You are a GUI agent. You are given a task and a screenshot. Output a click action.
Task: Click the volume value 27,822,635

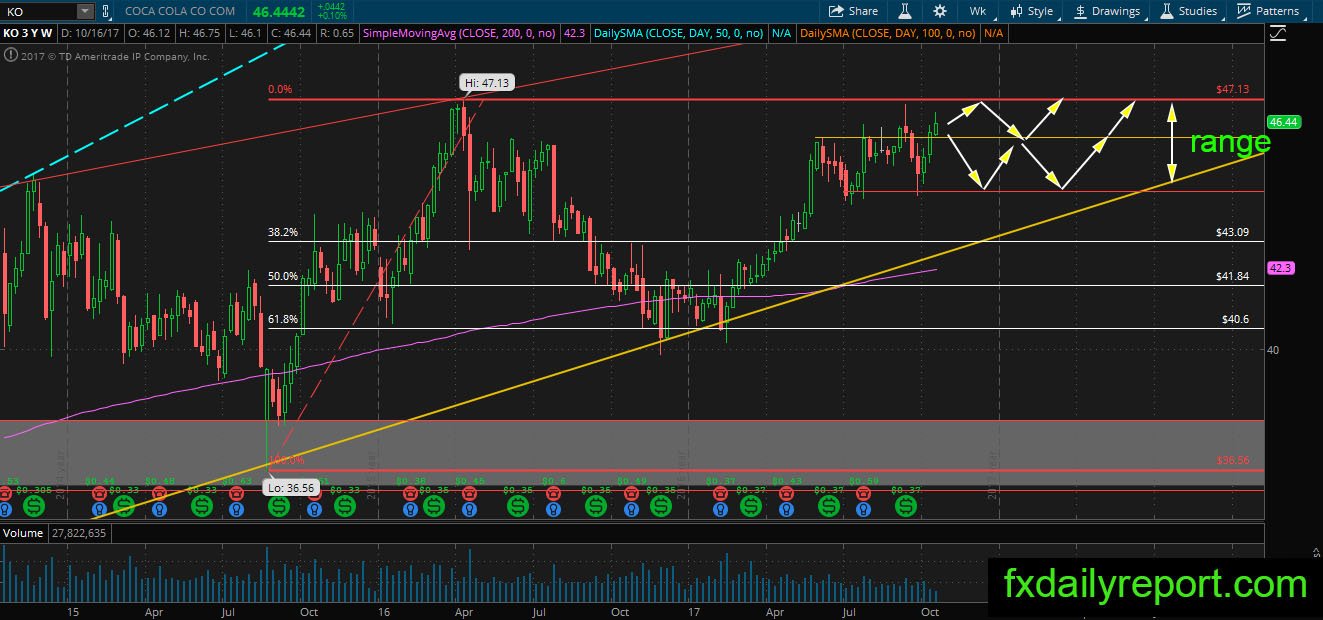80,533
